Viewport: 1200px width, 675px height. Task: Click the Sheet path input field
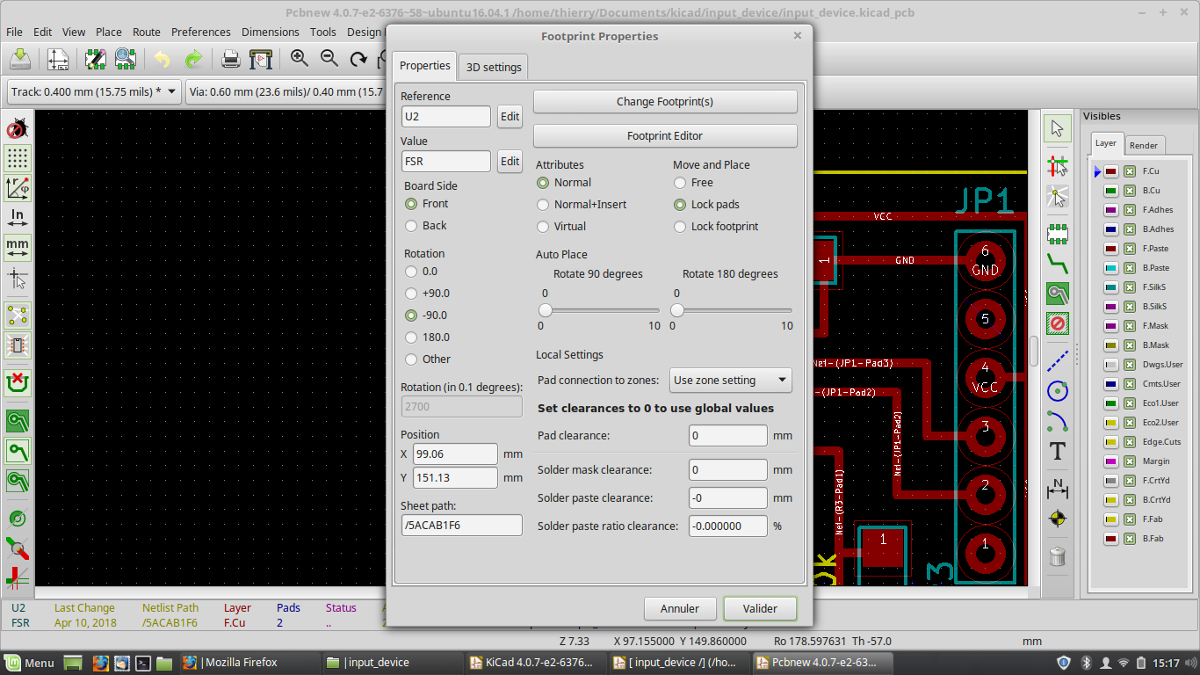[461, 525]
